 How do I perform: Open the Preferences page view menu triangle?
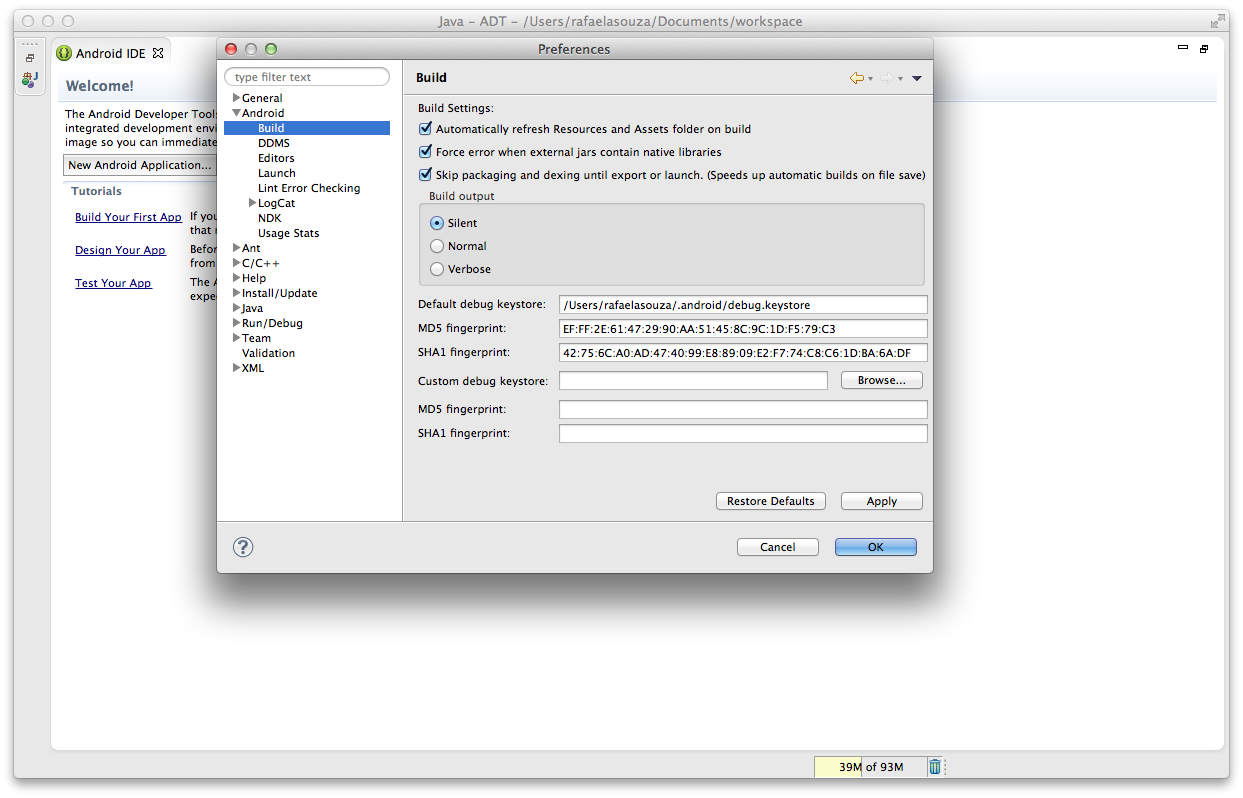tap(916, 78)
